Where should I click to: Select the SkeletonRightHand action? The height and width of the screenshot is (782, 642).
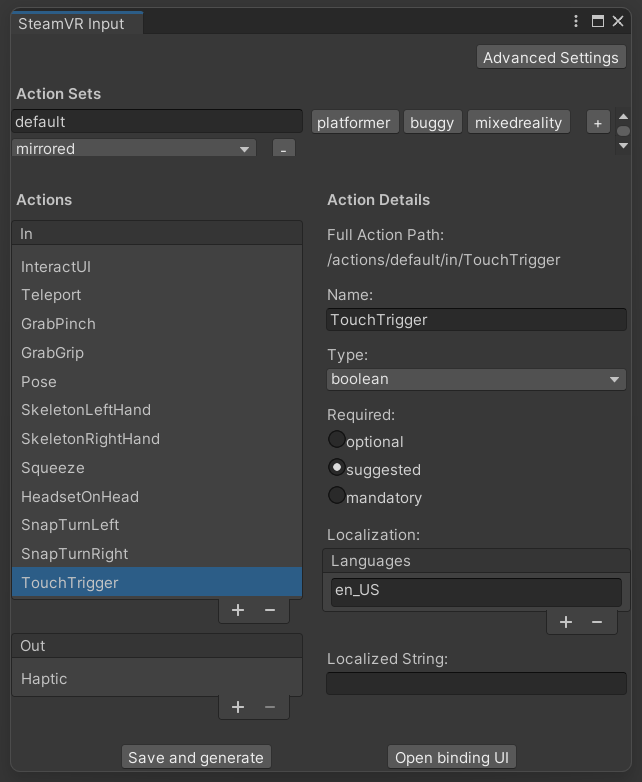click(x=157, y=439)
